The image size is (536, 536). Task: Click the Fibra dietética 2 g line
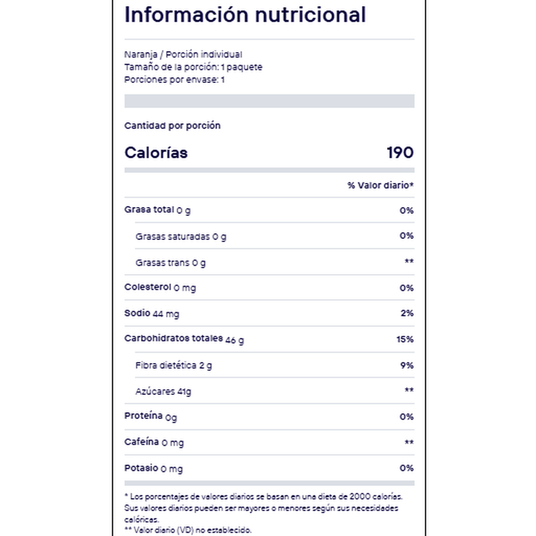(274, 365)
